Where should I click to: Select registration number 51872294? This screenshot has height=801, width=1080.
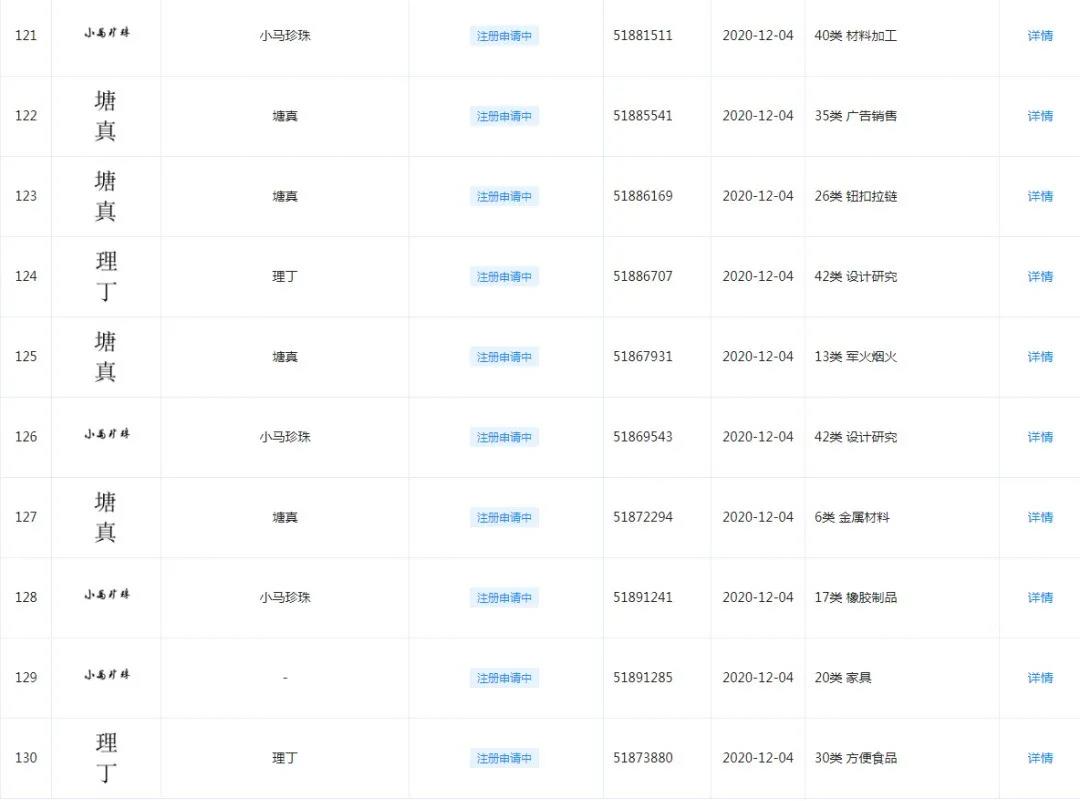643,517
